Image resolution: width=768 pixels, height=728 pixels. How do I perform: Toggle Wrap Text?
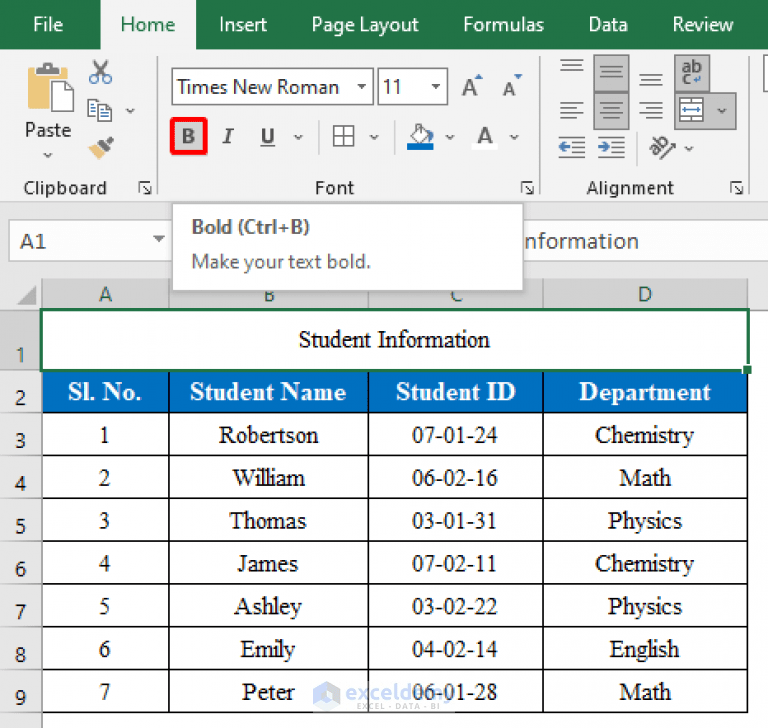(692, 73)
